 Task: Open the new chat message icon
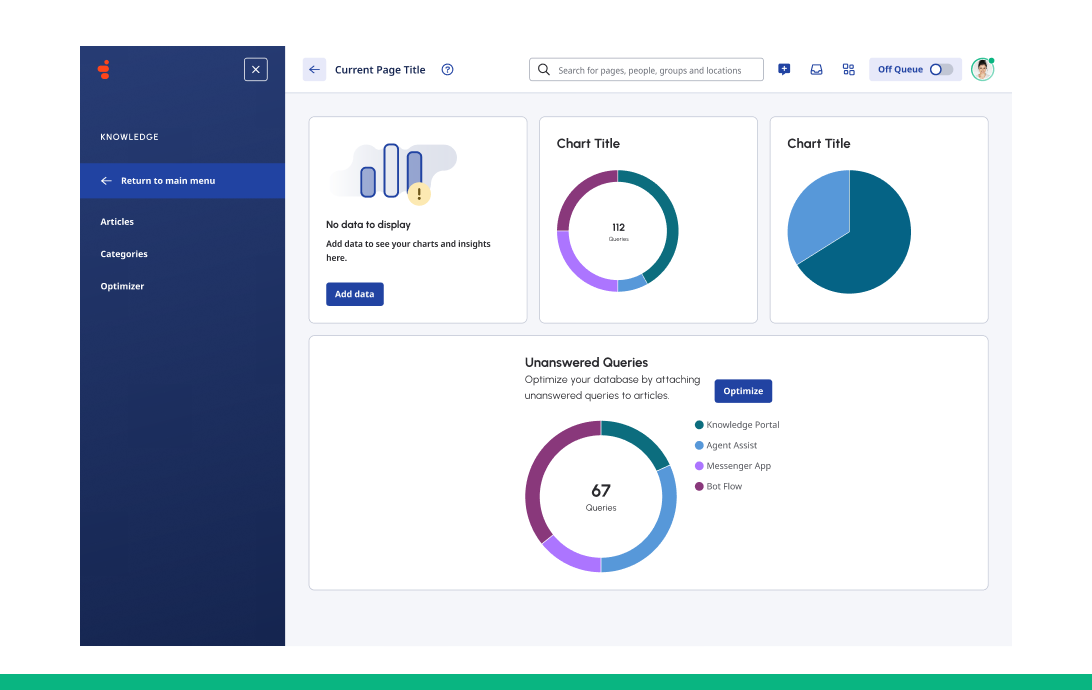(x=784, y=70)
